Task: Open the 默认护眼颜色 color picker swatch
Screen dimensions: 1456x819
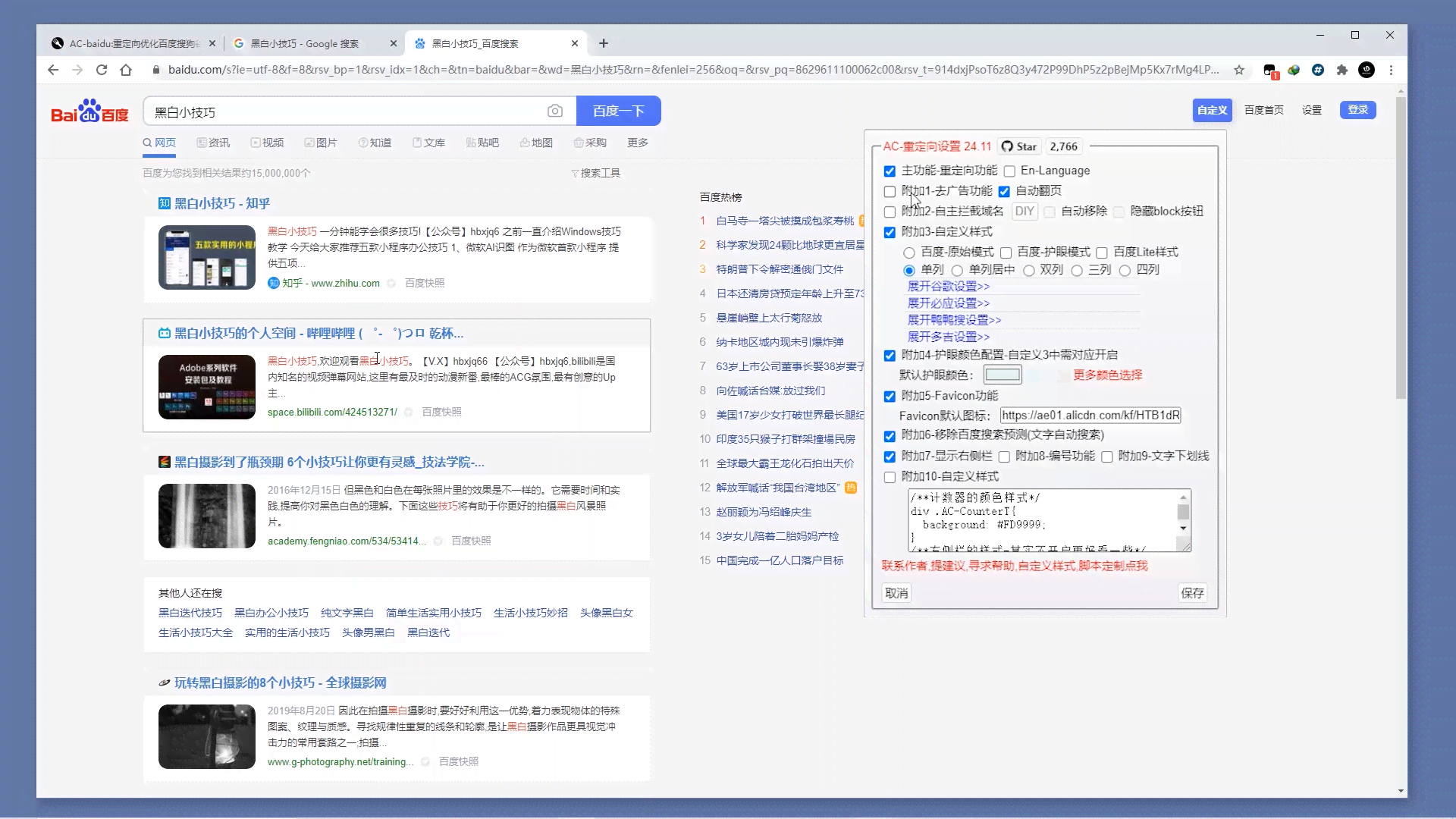Action: pos(1003,375)
